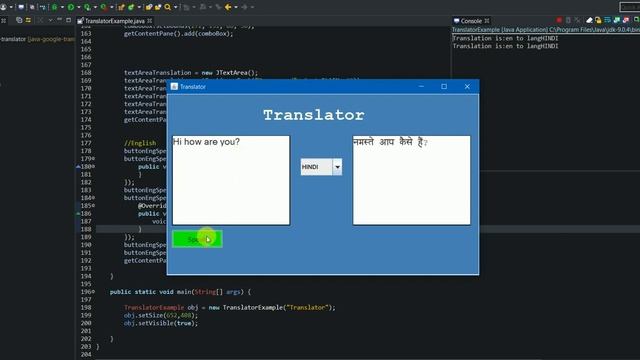640x360 pixels.
Task: Click into the English text area in Translator
Action: (231, 180)
